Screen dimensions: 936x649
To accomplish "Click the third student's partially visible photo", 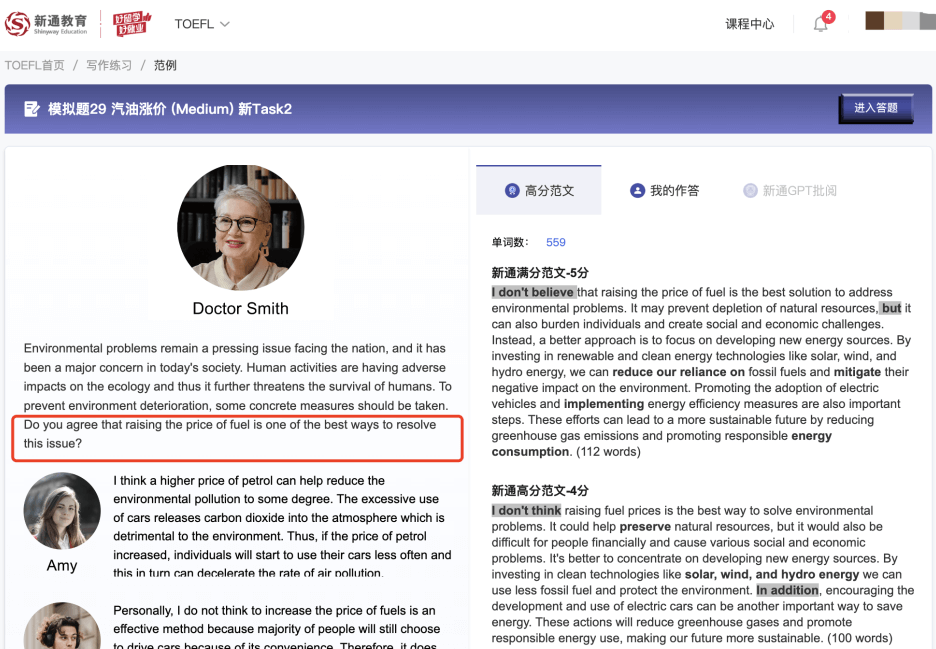I will pyautogui.click(x=62, y=626).
